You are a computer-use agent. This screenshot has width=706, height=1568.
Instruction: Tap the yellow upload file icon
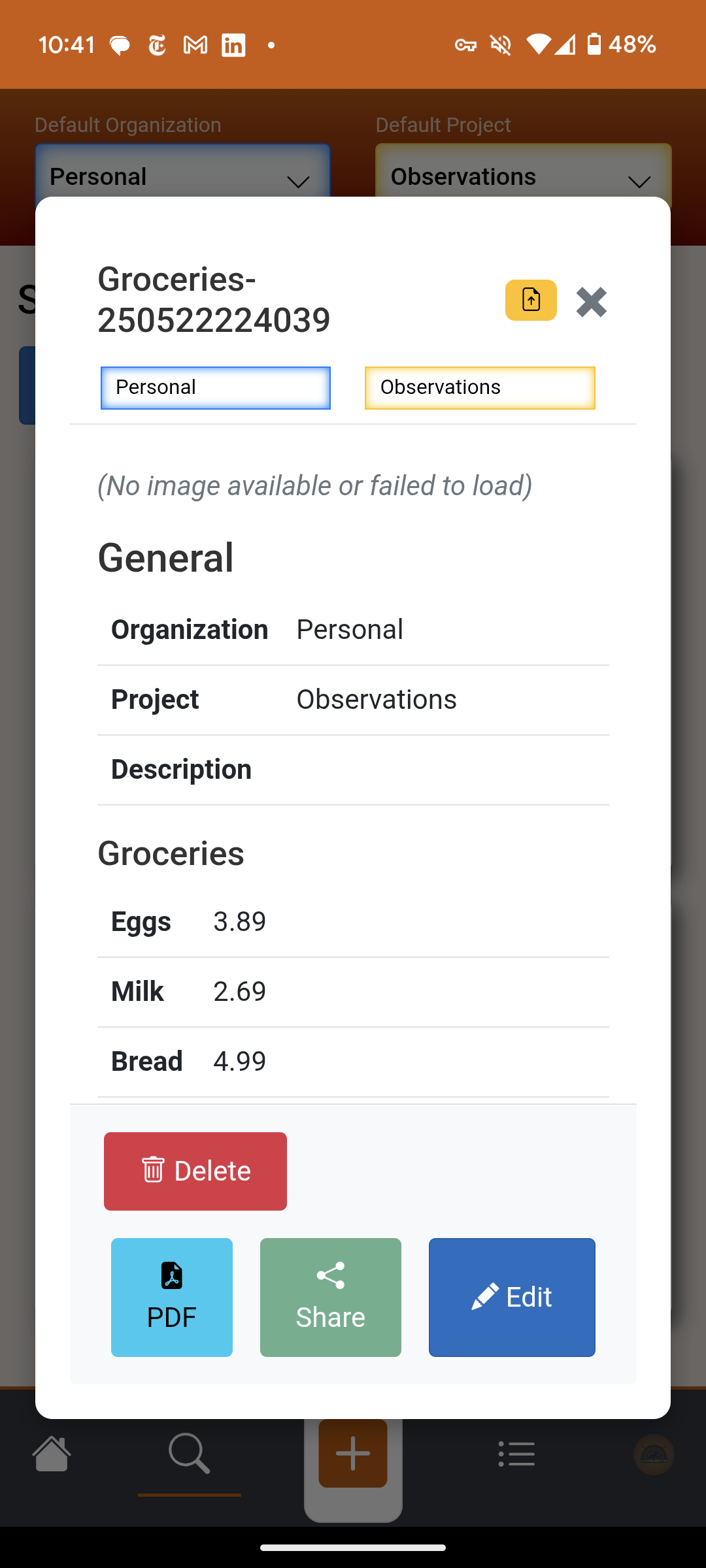point(531,301)
